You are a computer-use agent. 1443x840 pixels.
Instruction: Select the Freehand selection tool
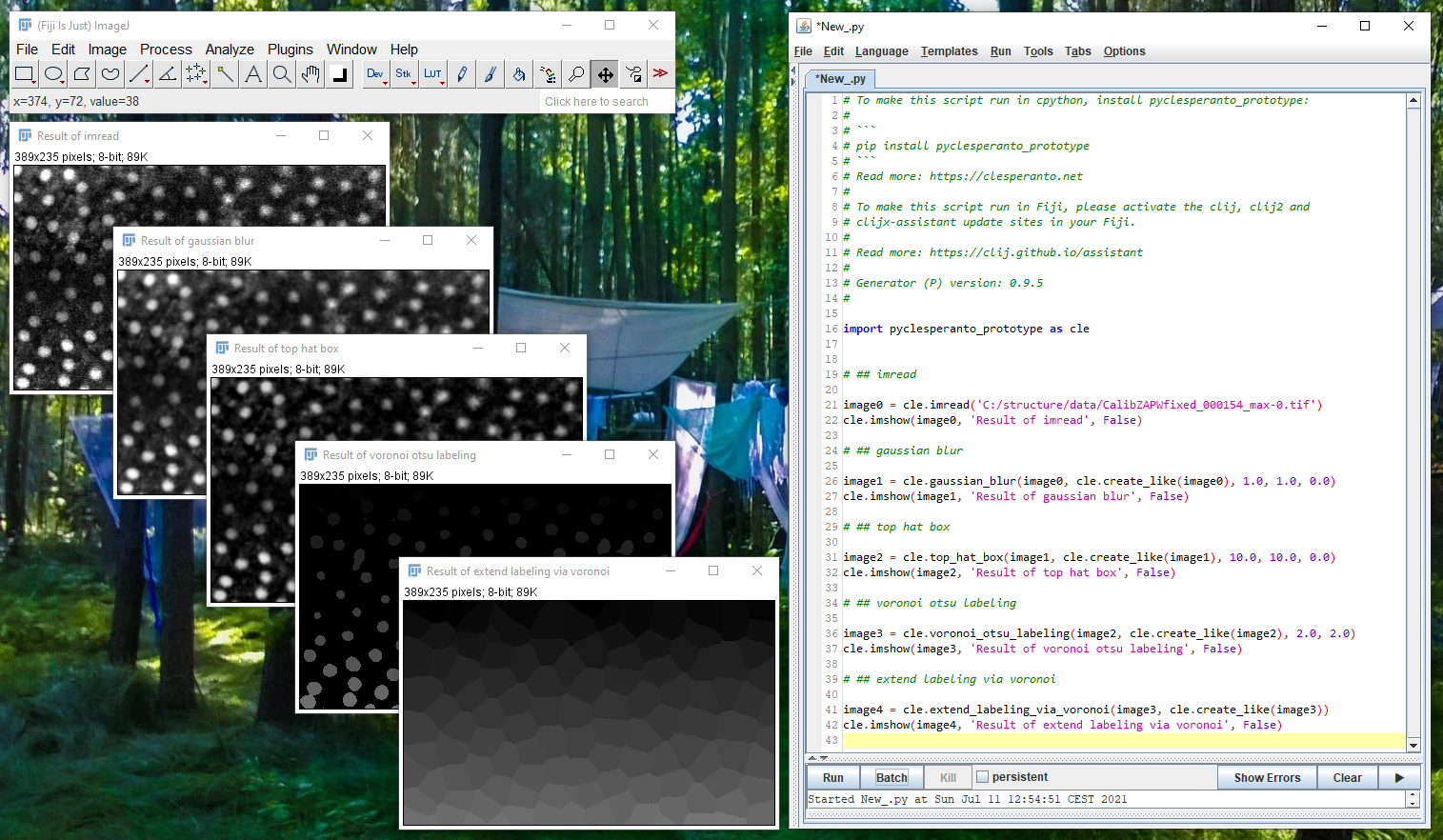[x=111, y=73]
